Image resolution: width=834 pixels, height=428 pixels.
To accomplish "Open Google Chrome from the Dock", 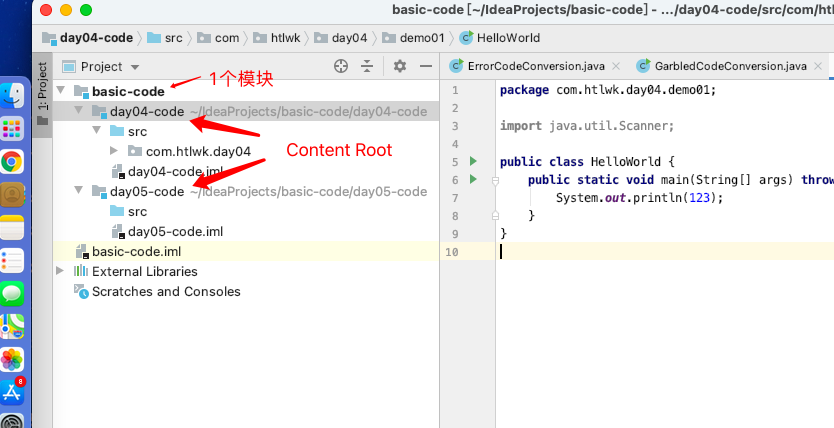I will tap(12, 162).
